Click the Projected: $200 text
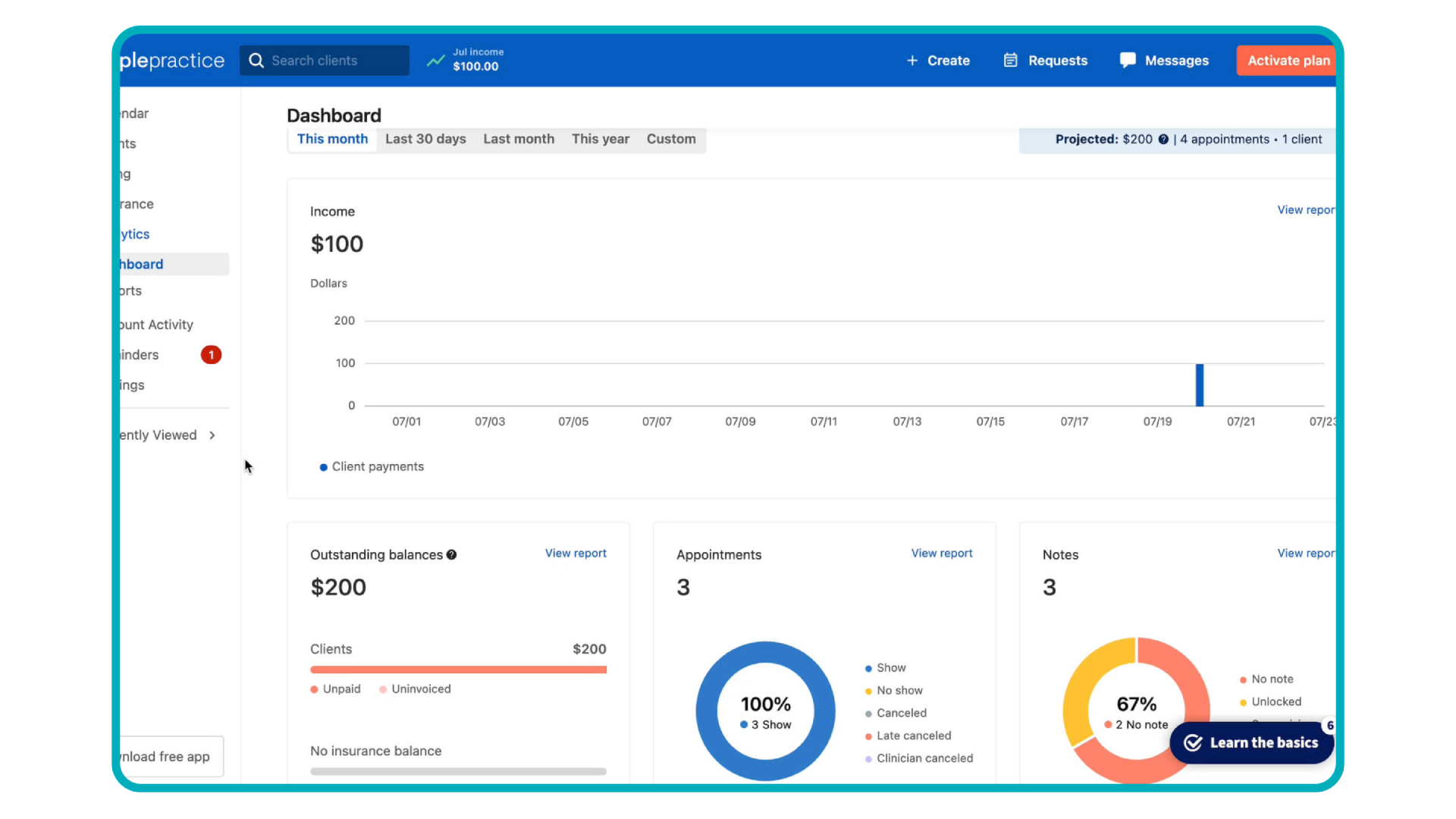Image resolution: width=1456 pixels, height=819 pixels. (x=1103, y=140)
